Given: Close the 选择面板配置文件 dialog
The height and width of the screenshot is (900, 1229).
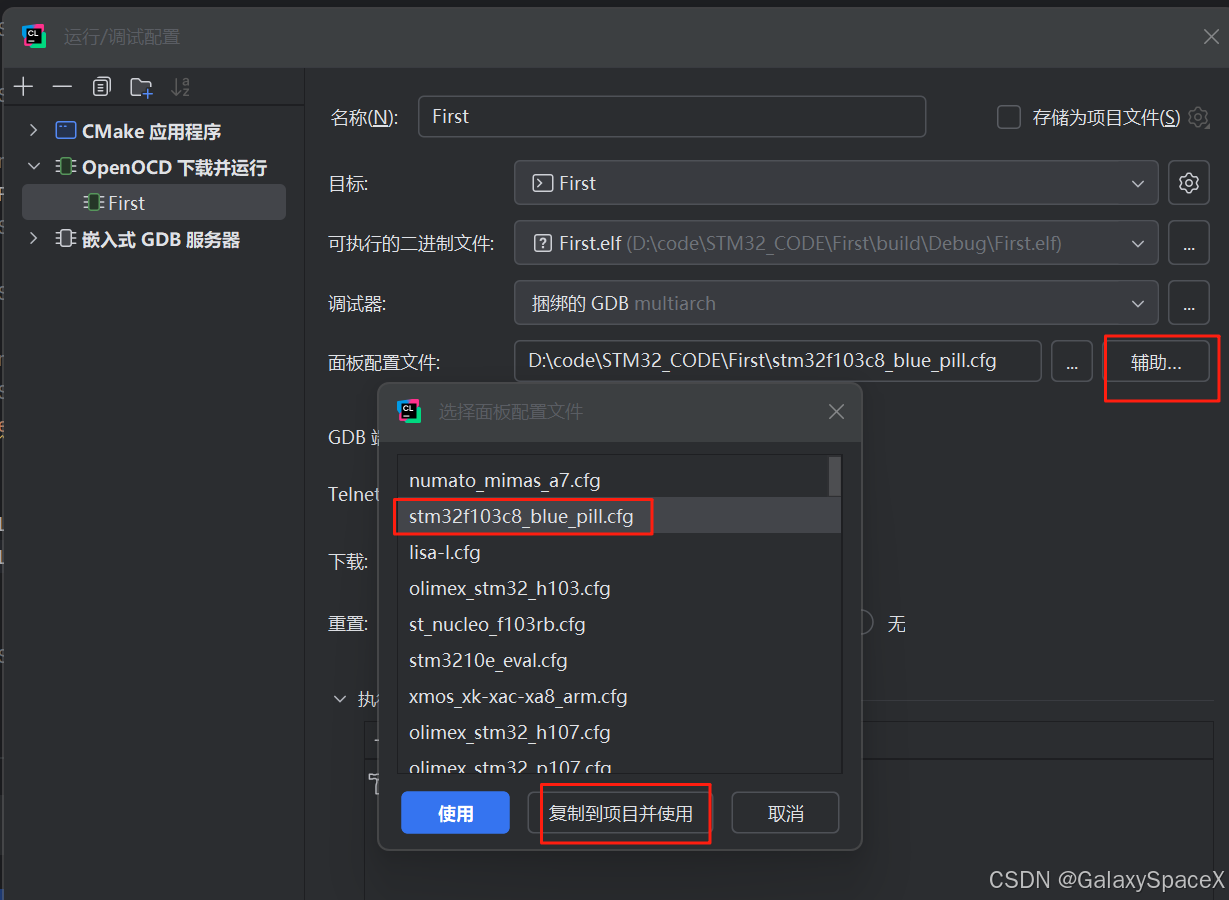Looking at the screenshot, I should (x=837, y=412).
